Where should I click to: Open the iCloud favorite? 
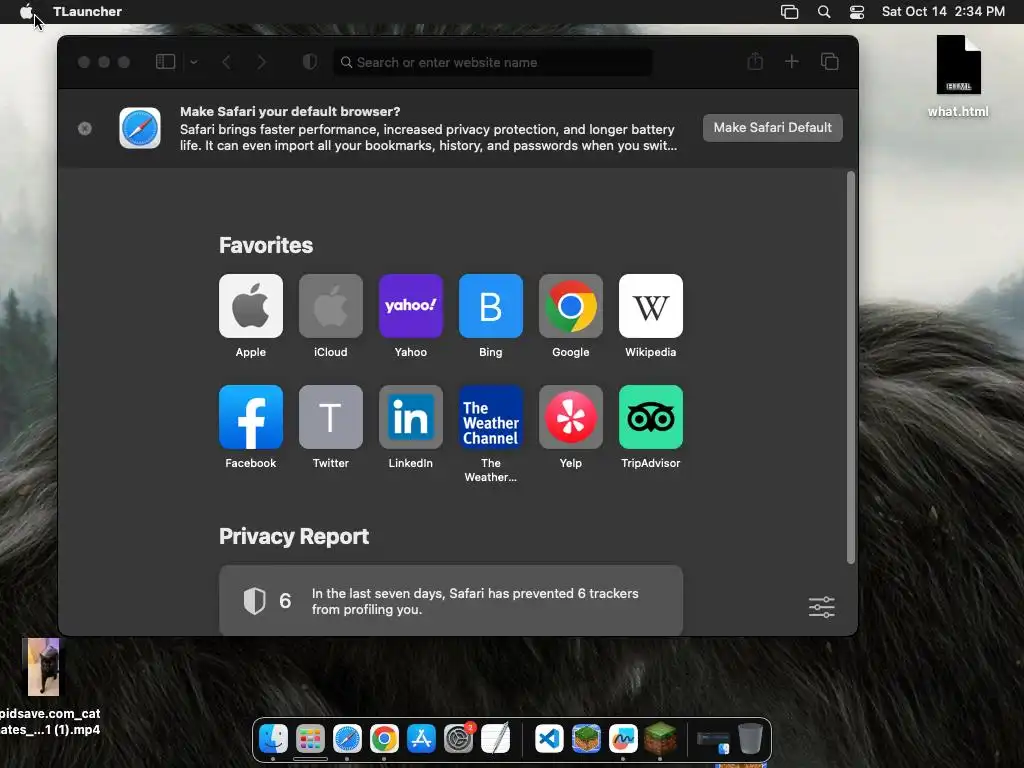[330, 306]
